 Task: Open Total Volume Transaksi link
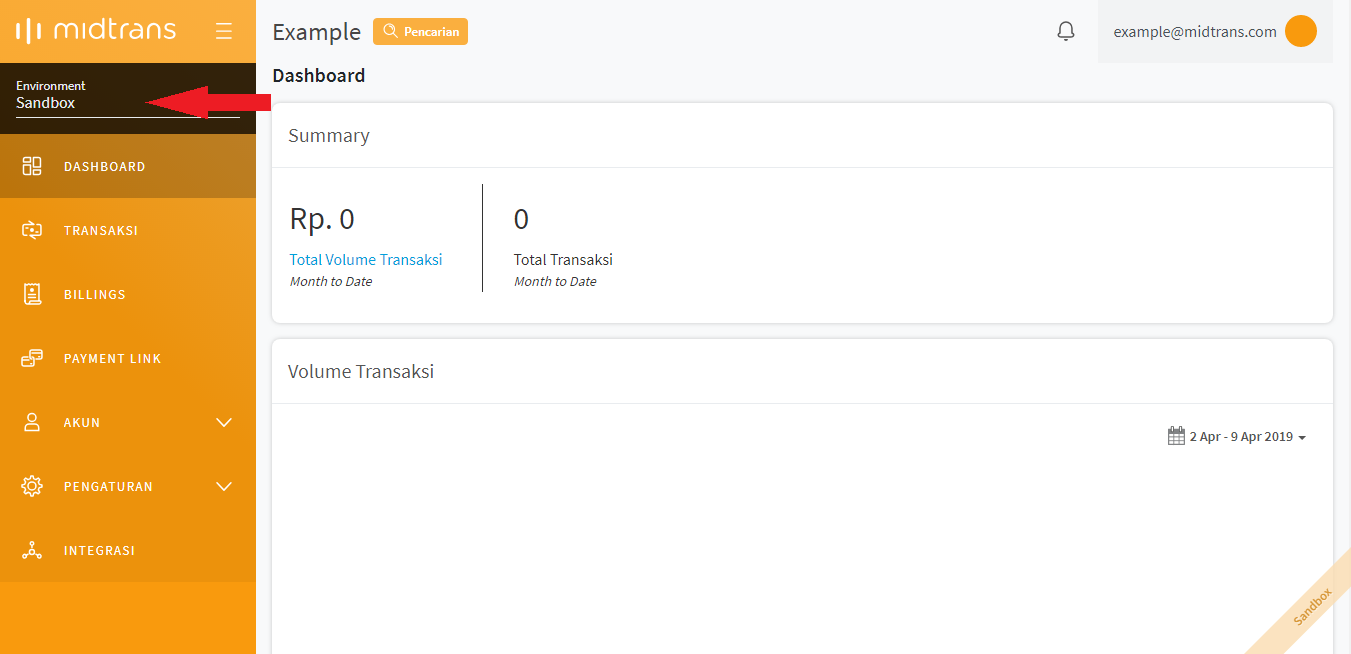tap(366, 259)
